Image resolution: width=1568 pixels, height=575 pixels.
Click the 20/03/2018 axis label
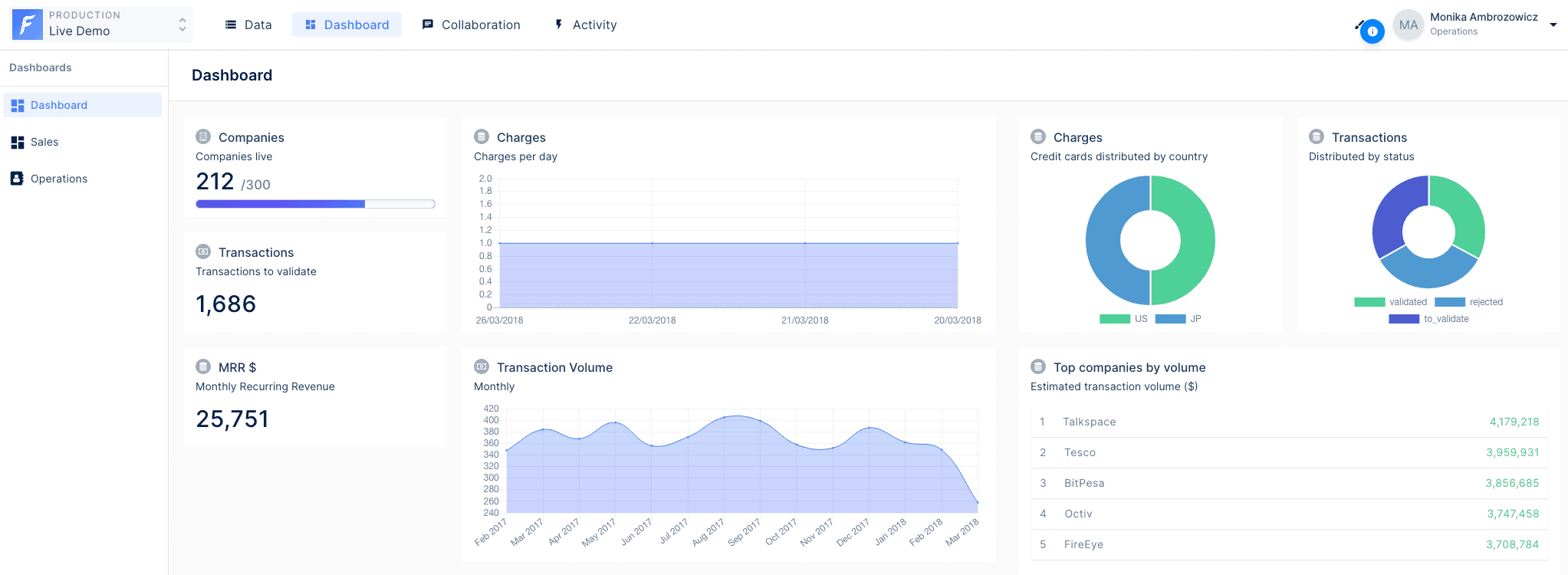tap(957, 320)
